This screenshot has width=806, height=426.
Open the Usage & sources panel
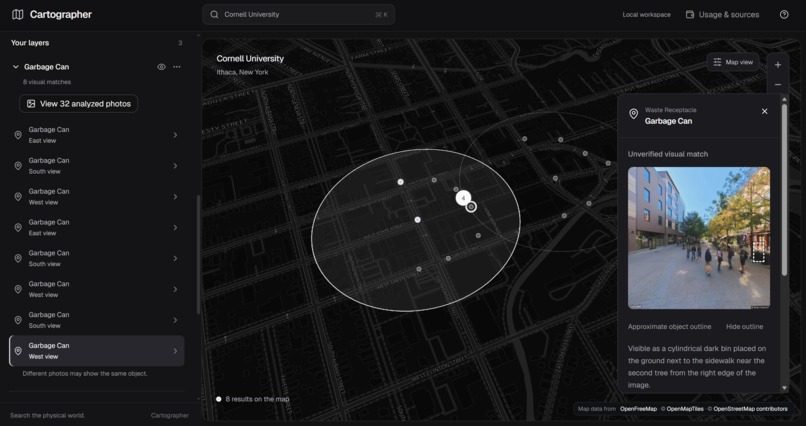(722, 14)
